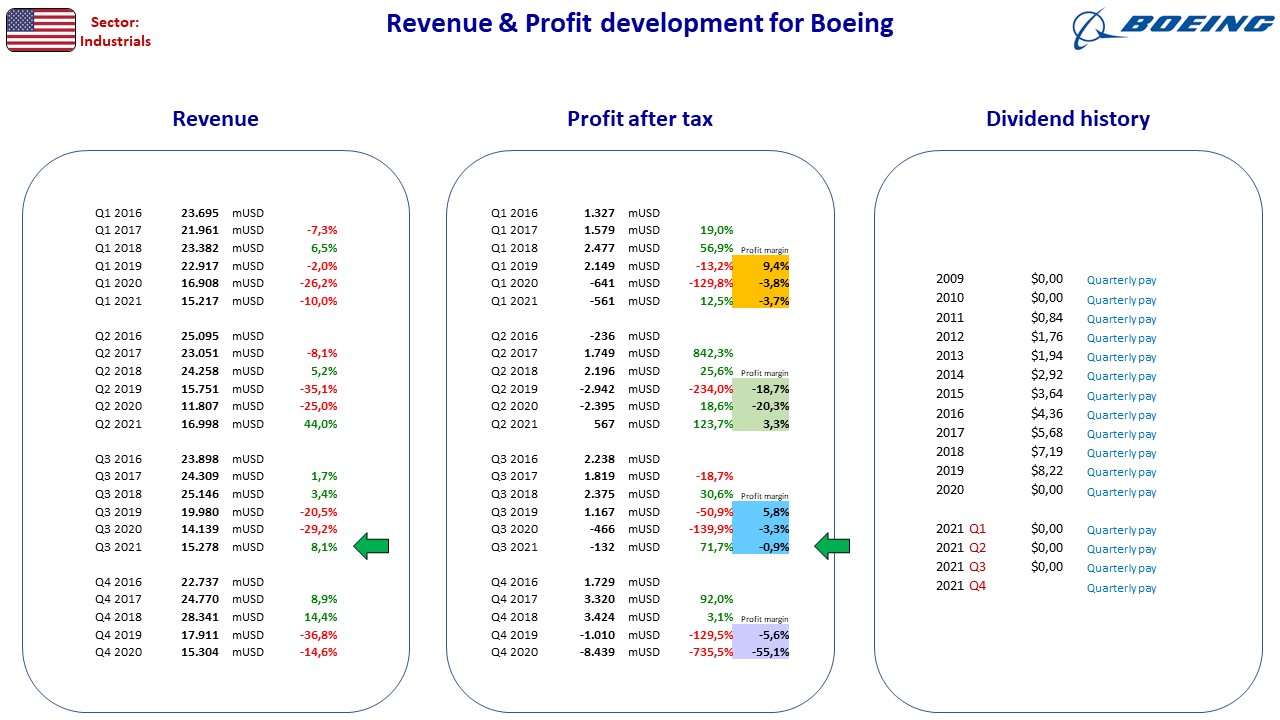The image size is (1280, 720).
Task: Click the green arrow beside Q3 2021 profit margin
Action: coord(832,546)
